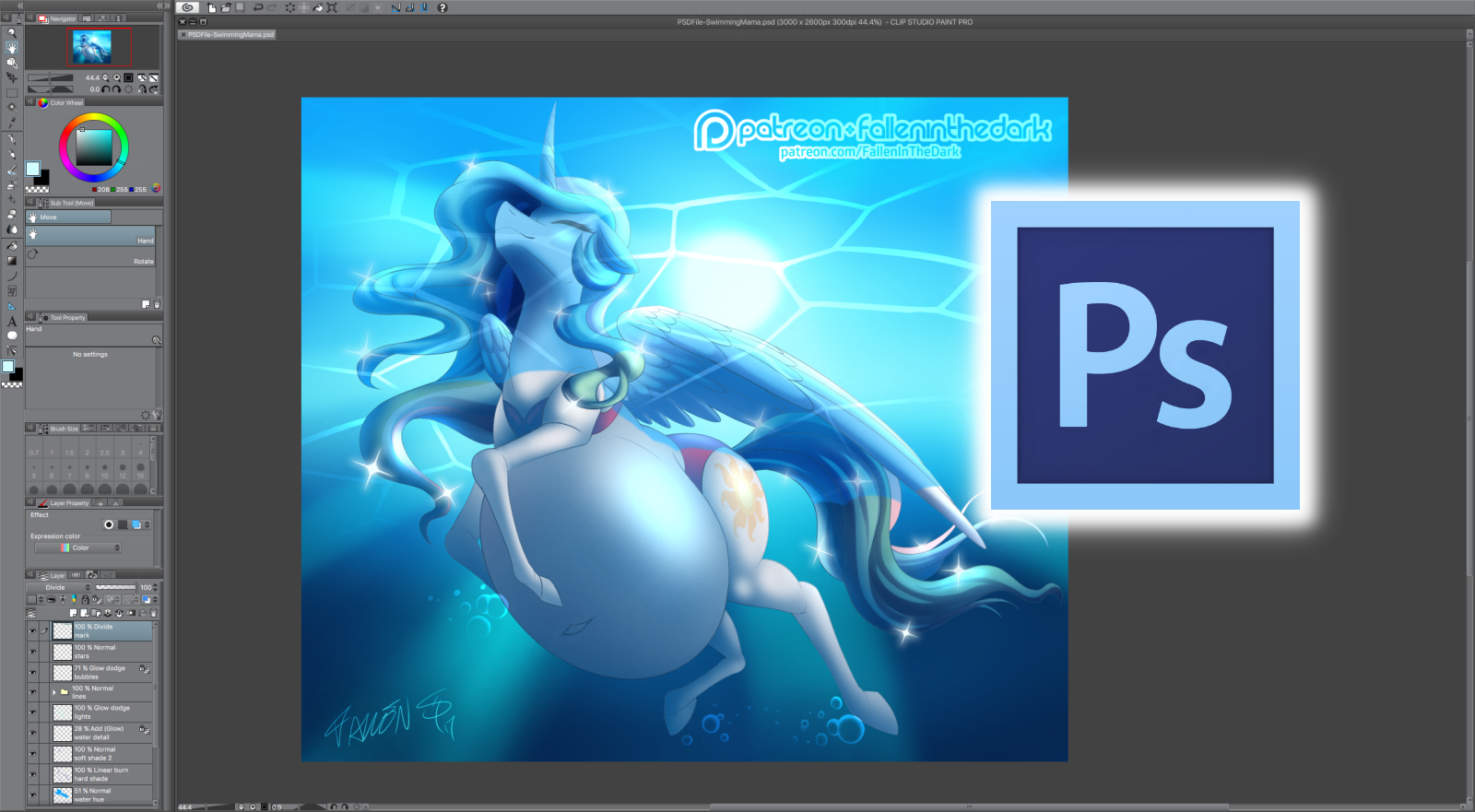This screenshot has width=1475, height=812.
Task: Expand the 'lines' layer folder
Action: point(54,692)
